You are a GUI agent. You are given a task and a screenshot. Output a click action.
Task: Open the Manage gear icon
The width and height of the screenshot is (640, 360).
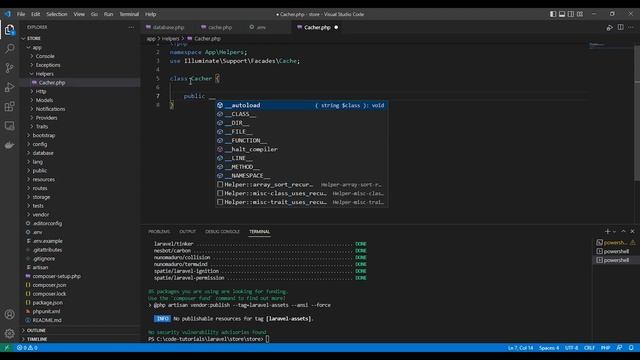(9, 333)
